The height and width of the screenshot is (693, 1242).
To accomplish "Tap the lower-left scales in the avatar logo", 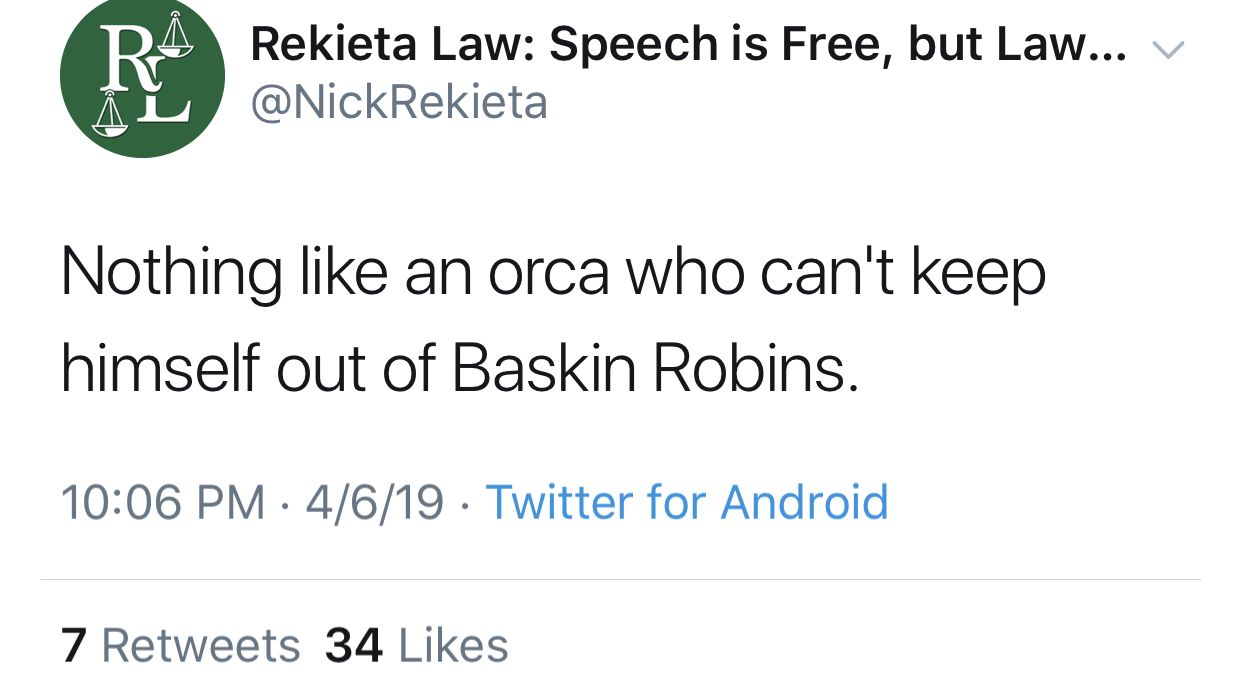I will tap(108, 114).
